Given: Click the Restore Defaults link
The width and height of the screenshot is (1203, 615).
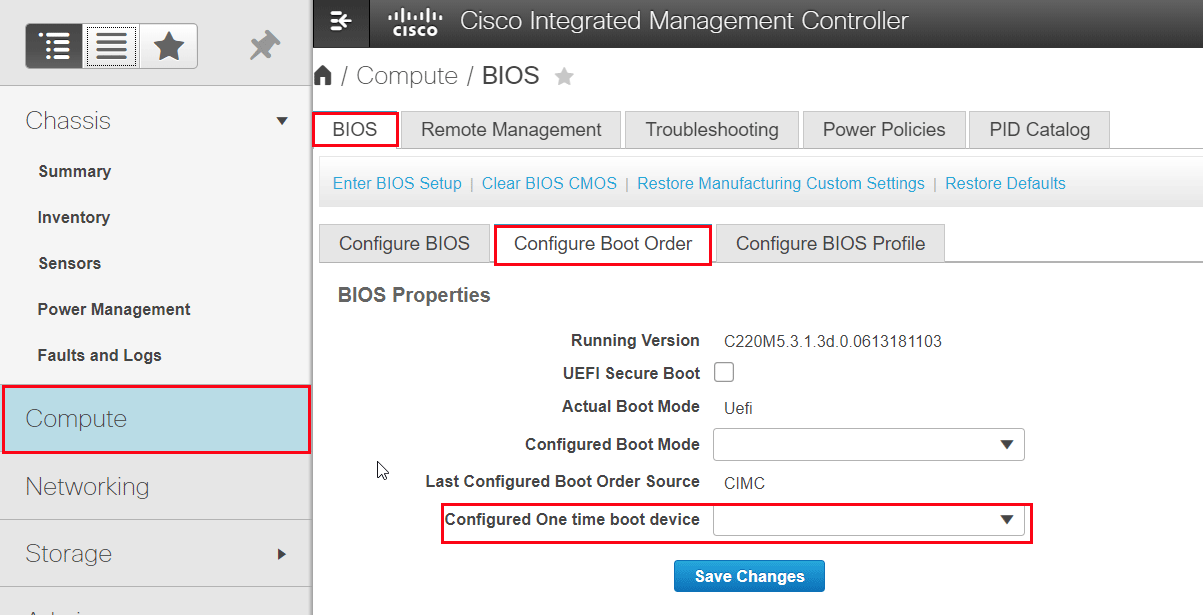Looking at the screenshot, I should [x=1005, y=183].
